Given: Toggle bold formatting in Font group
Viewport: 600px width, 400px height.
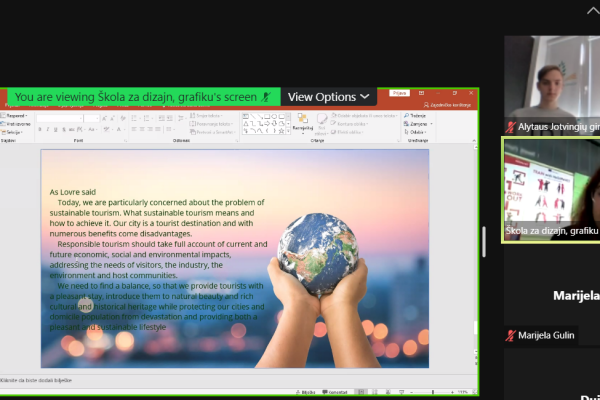Looking at the screenshot, I should pos(40,129).
